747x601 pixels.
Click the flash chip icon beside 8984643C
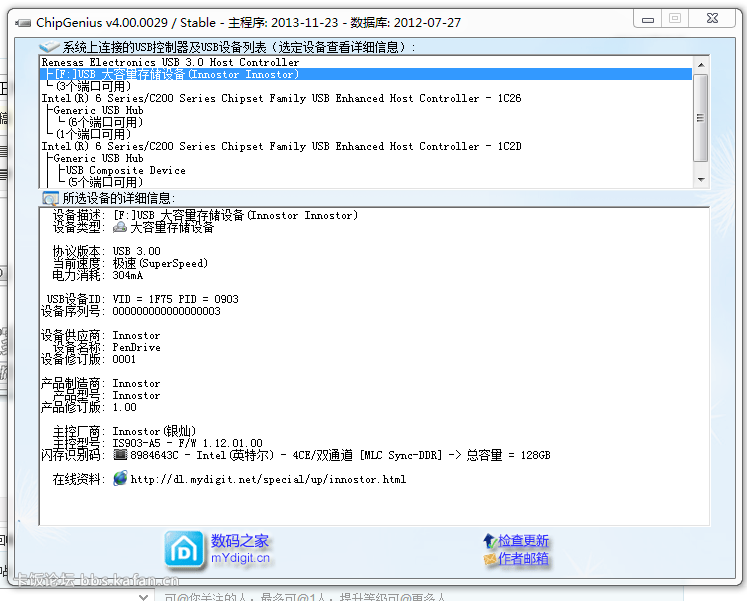(120, 455)
